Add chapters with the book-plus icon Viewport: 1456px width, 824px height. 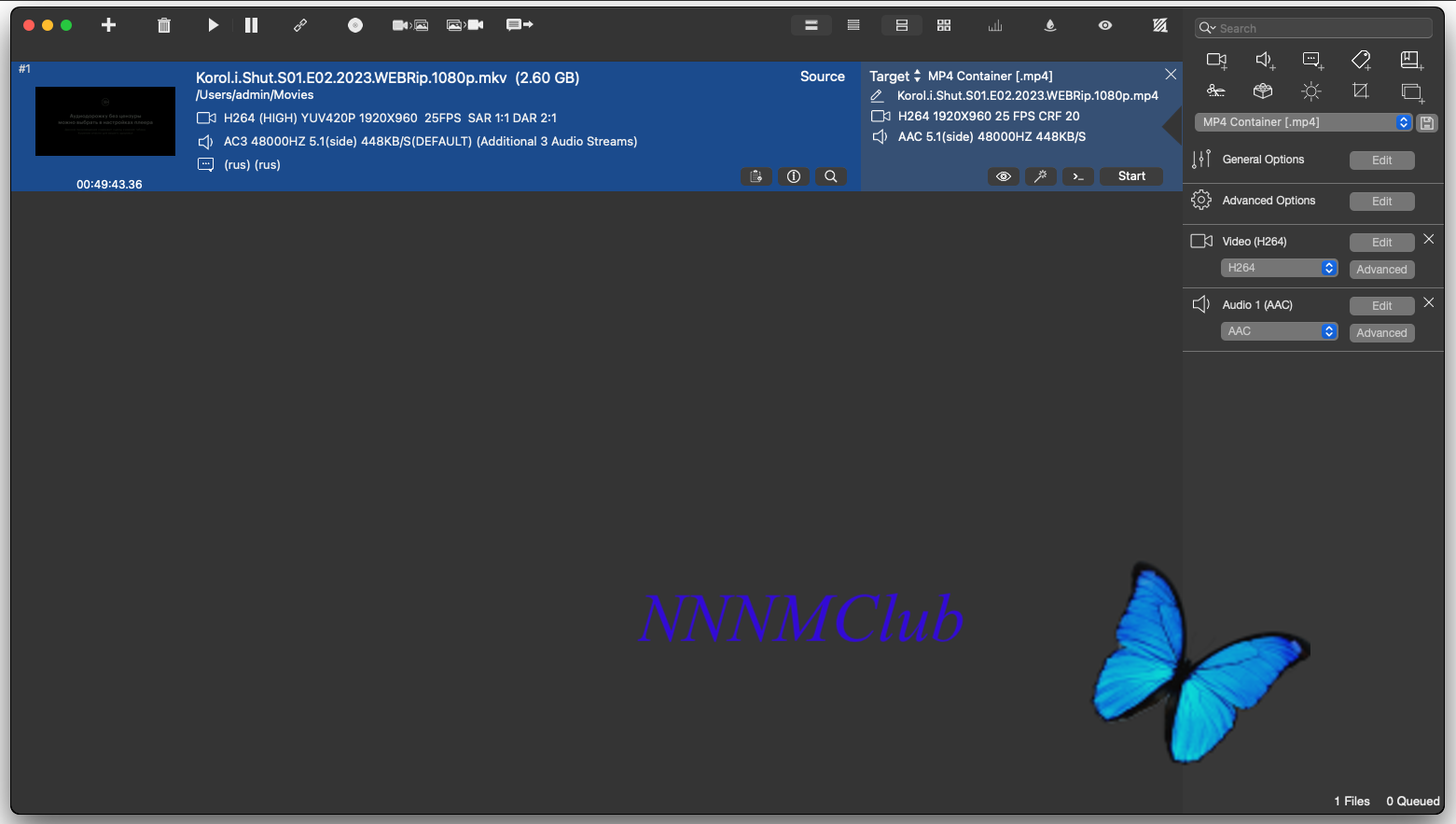point(1412,61)
